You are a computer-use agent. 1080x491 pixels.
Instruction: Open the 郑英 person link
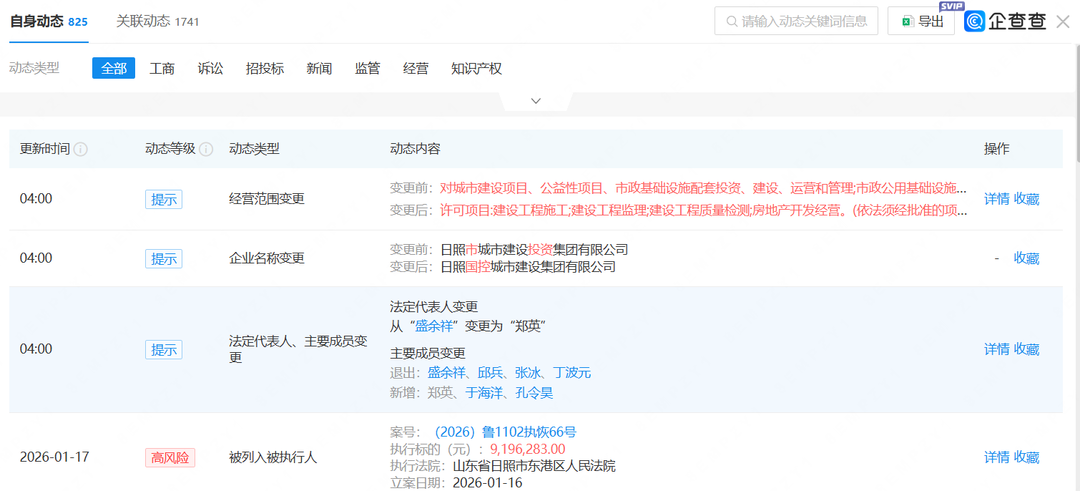click(440, 393)
